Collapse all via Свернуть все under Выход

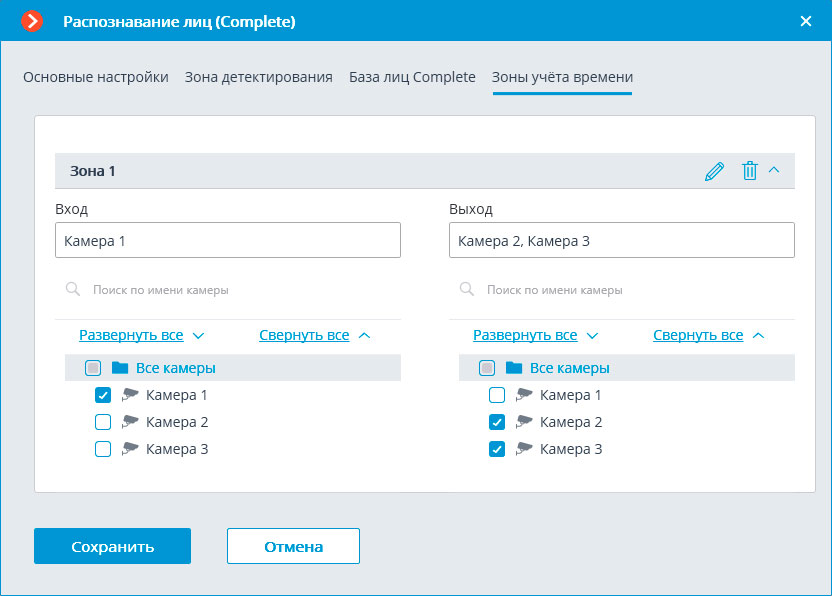698,335
